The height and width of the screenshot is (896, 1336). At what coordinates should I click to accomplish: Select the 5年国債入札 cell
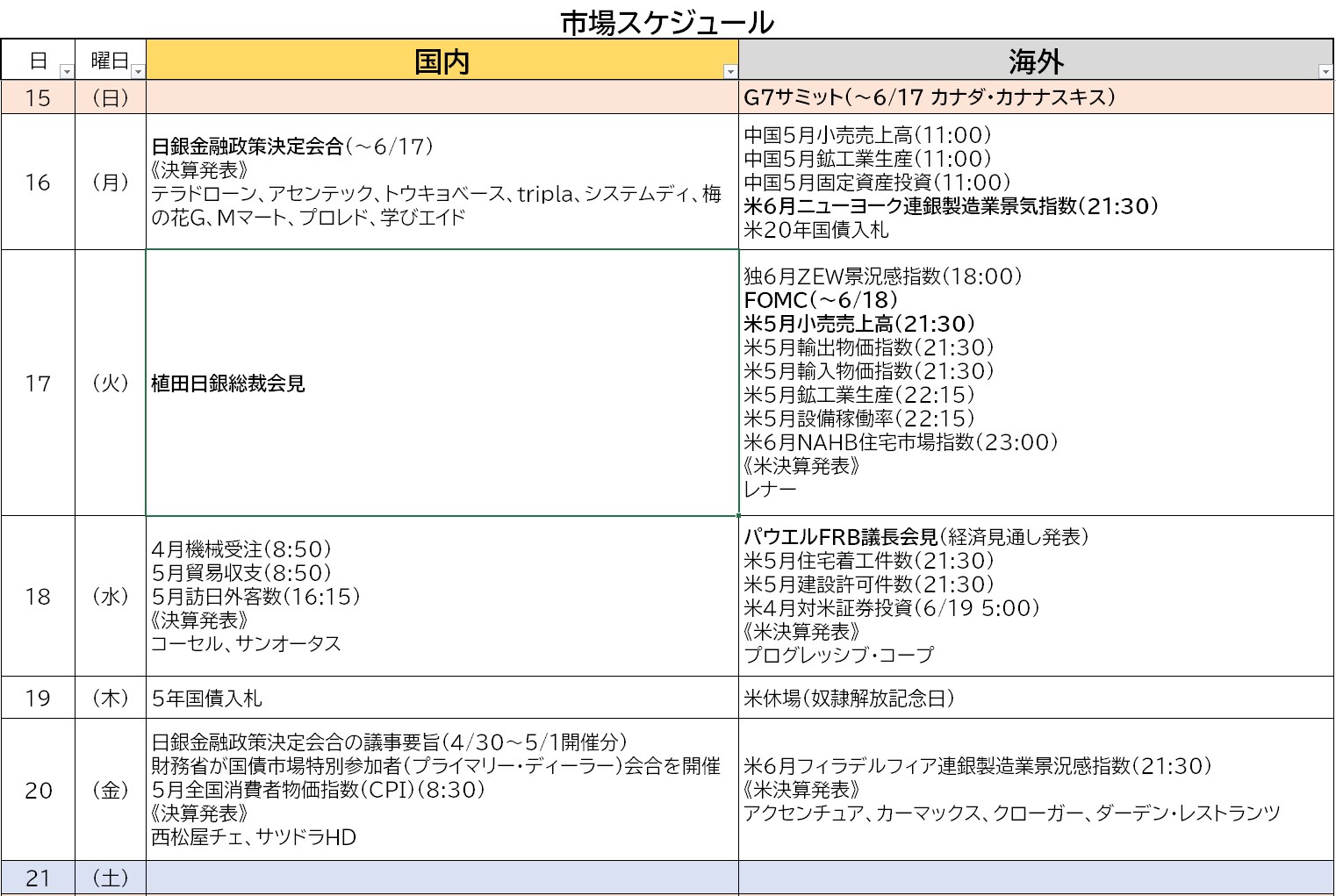pyautogui.click(x=442, y=699)
